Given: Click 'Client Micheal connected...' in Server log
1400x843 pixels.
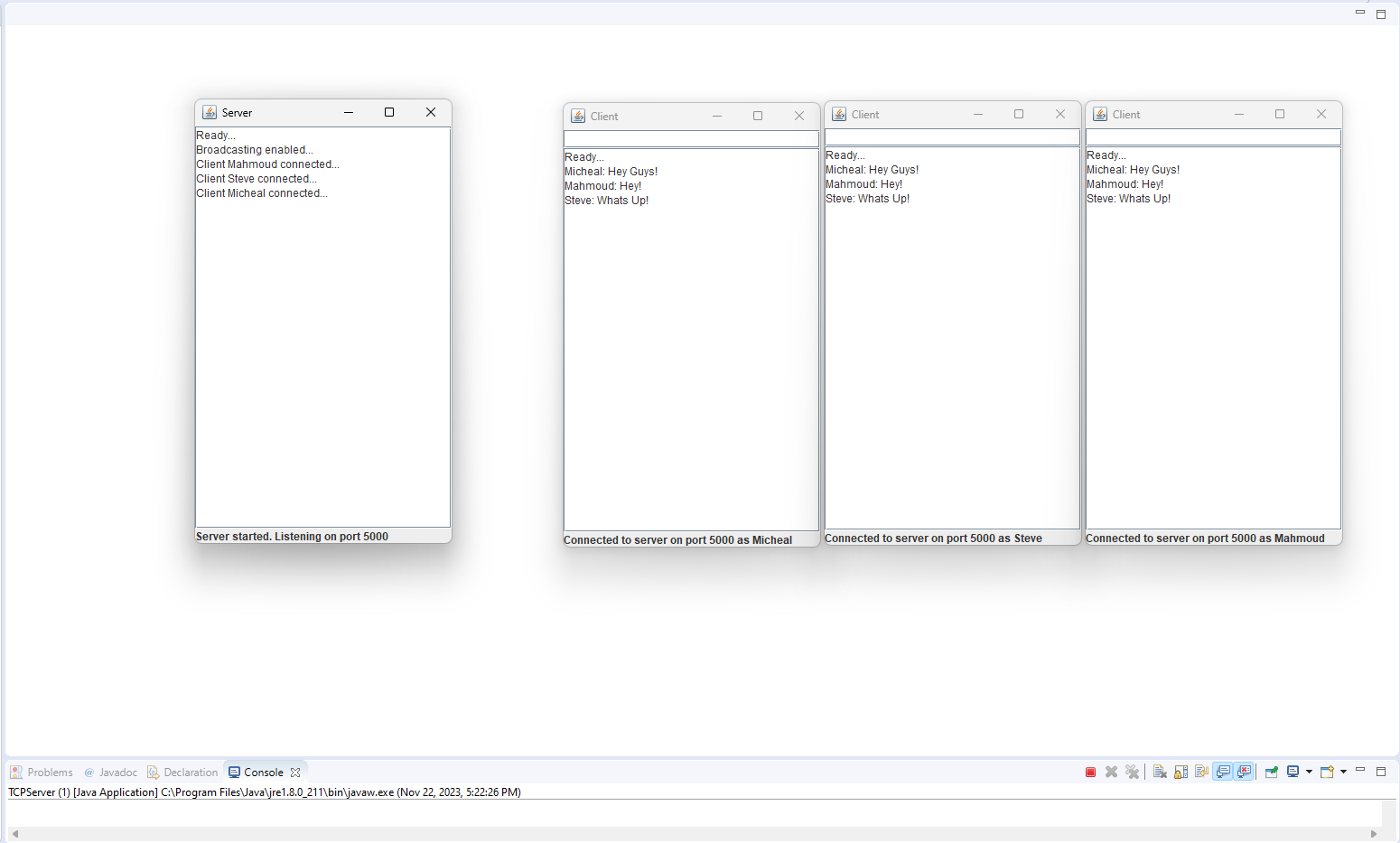Looking at the screenshot, I should 262,193.
